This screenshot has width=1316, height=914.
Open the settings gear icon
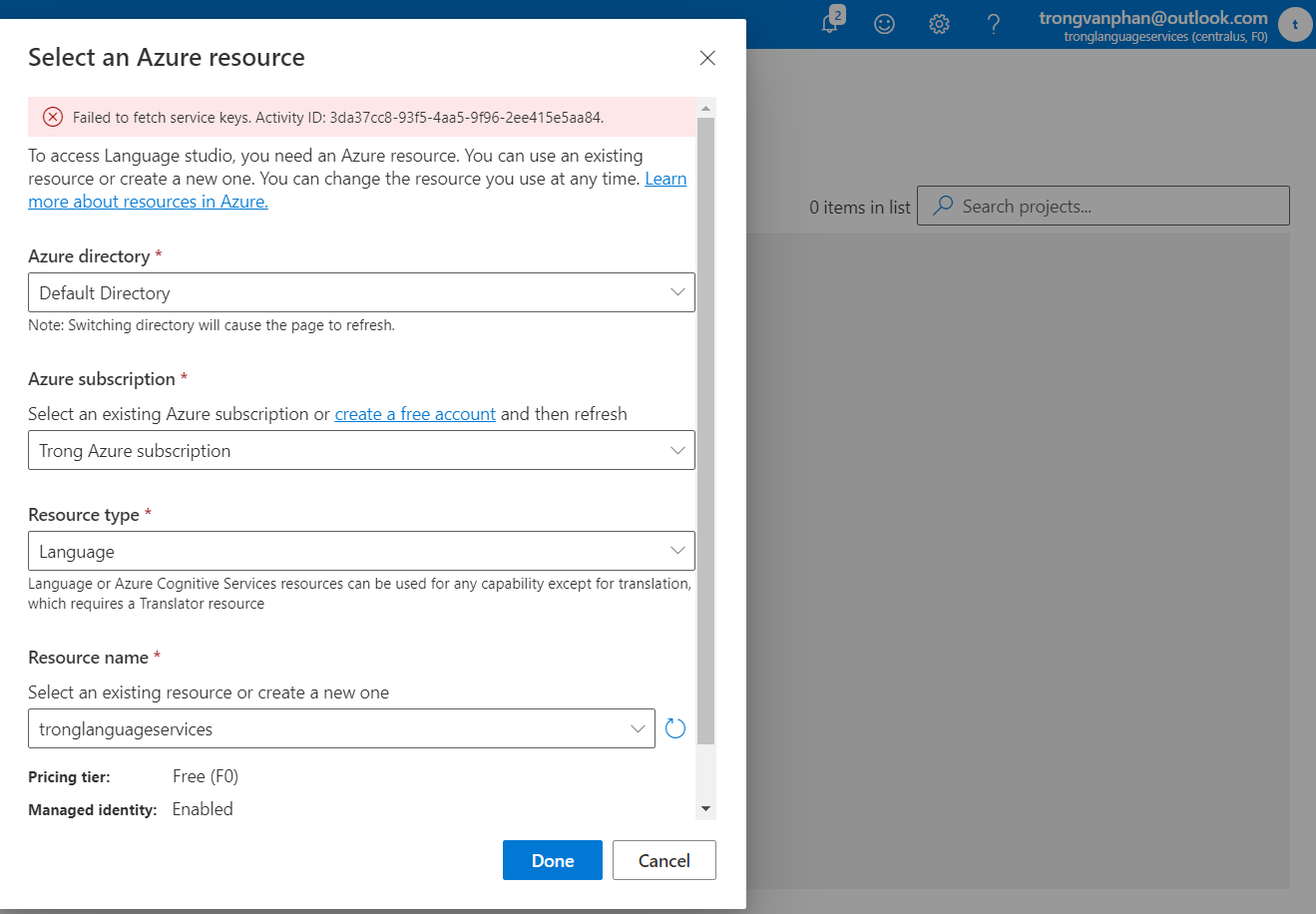pos(939,24)
